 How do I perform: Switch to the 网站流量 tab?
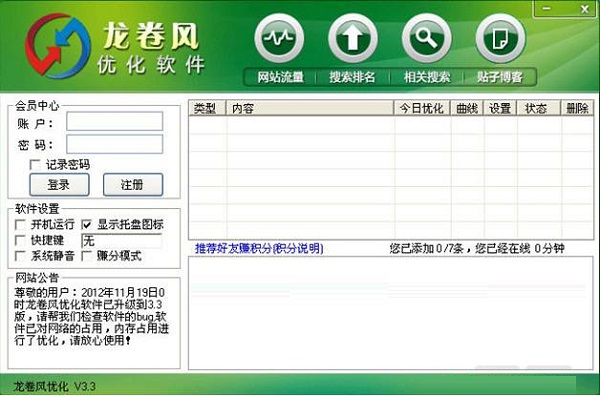[280, 77]
